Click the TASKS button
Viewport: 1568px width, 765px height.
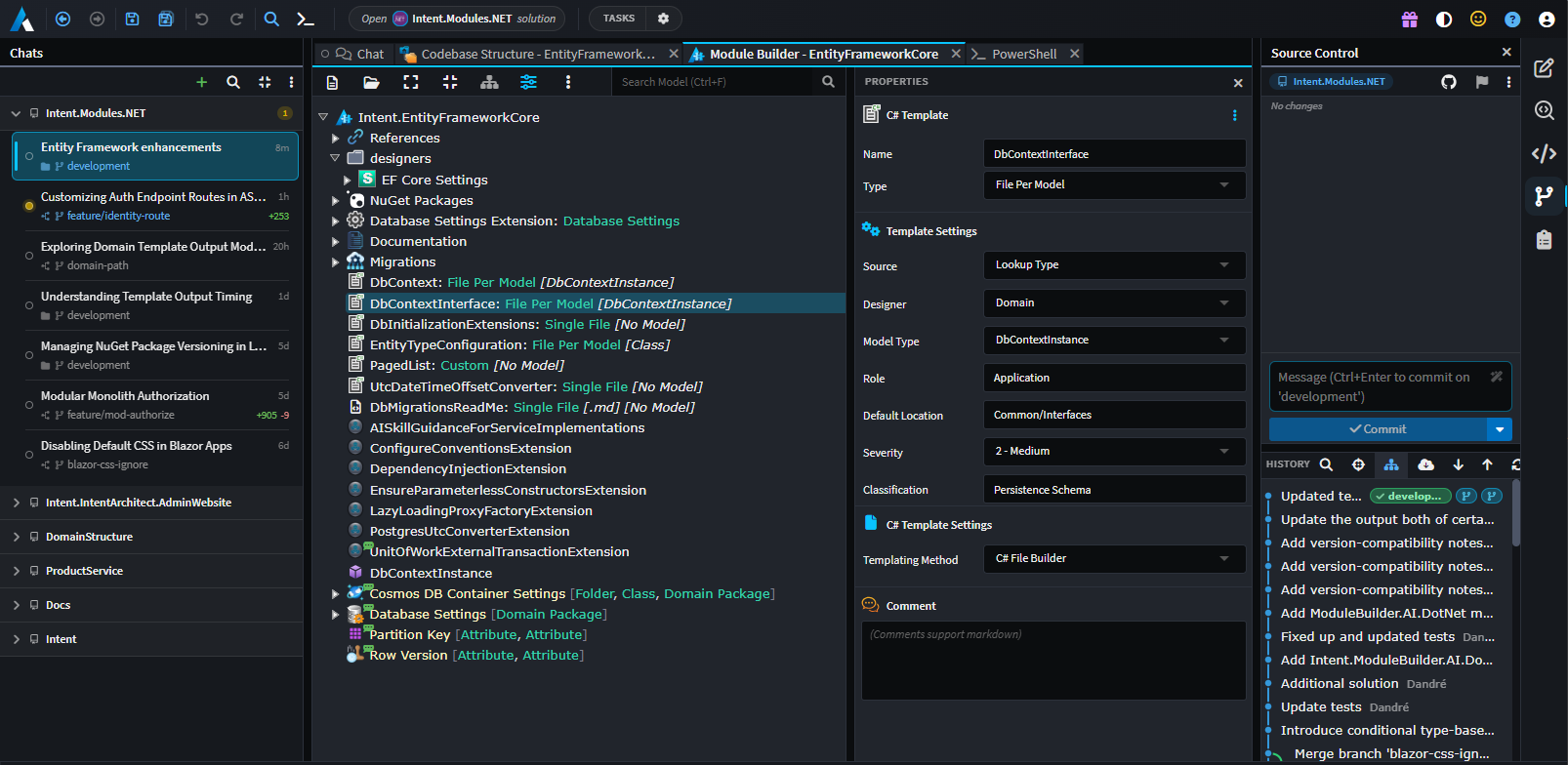(619, 19)
